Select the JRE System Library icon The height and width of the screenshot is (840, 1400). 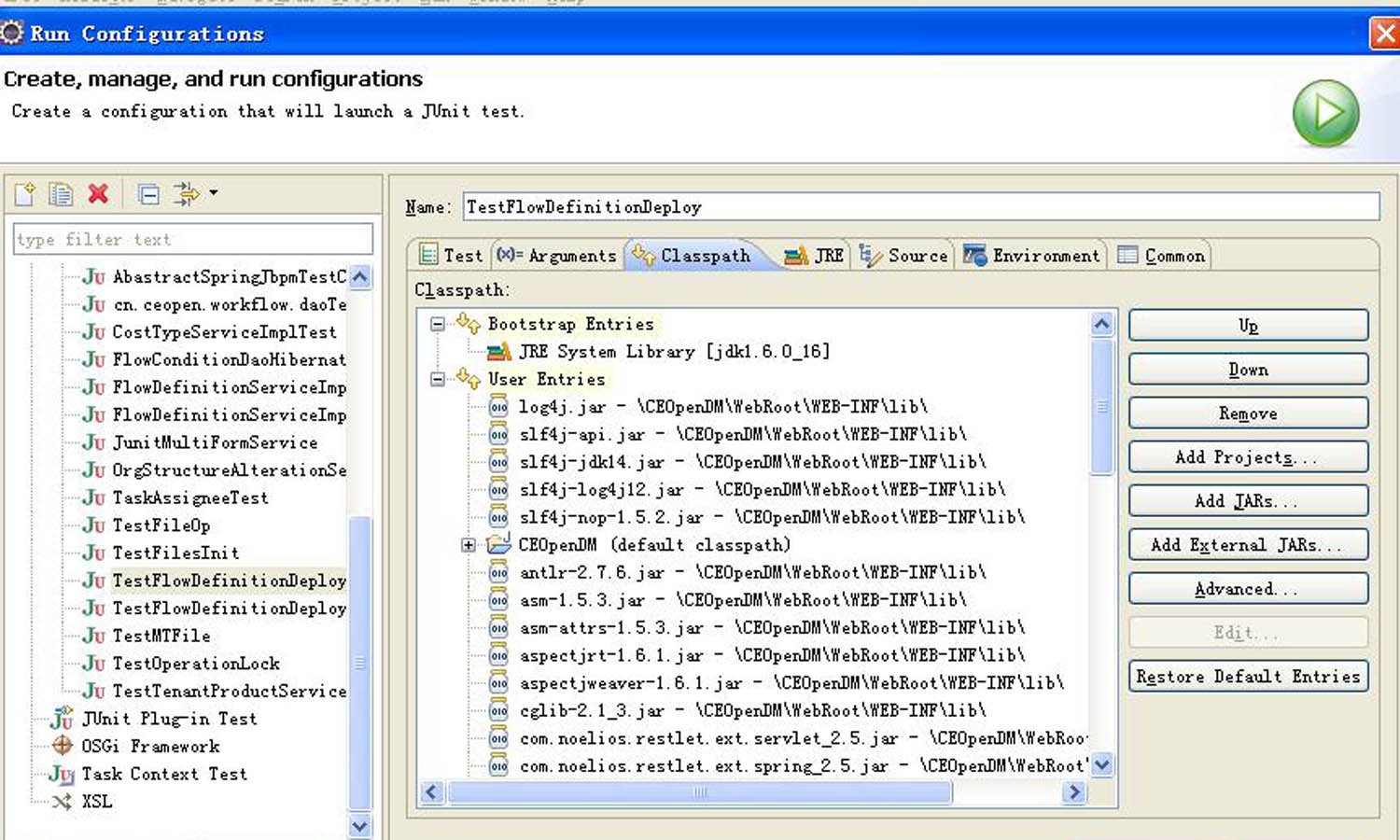pos(500,352)
